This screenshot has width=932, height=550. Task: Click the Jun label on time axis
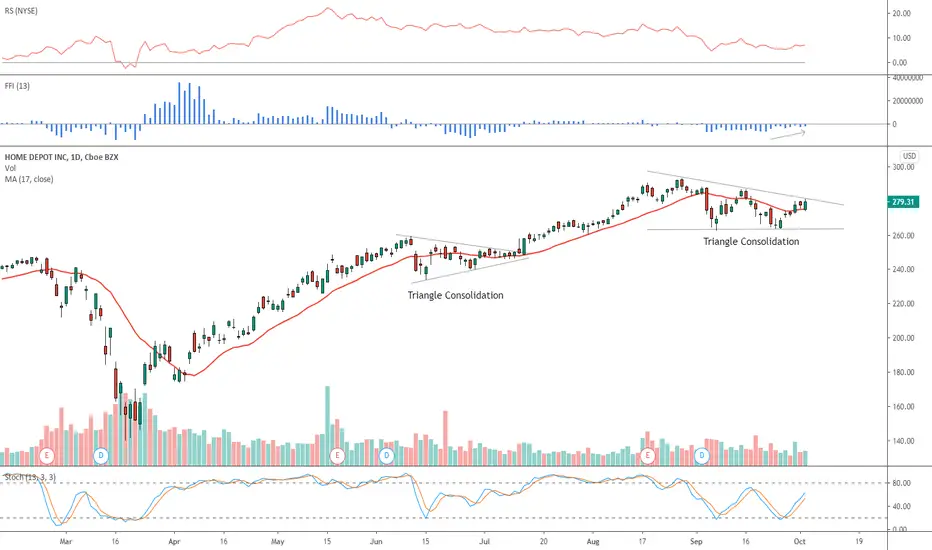click(376, 542)
